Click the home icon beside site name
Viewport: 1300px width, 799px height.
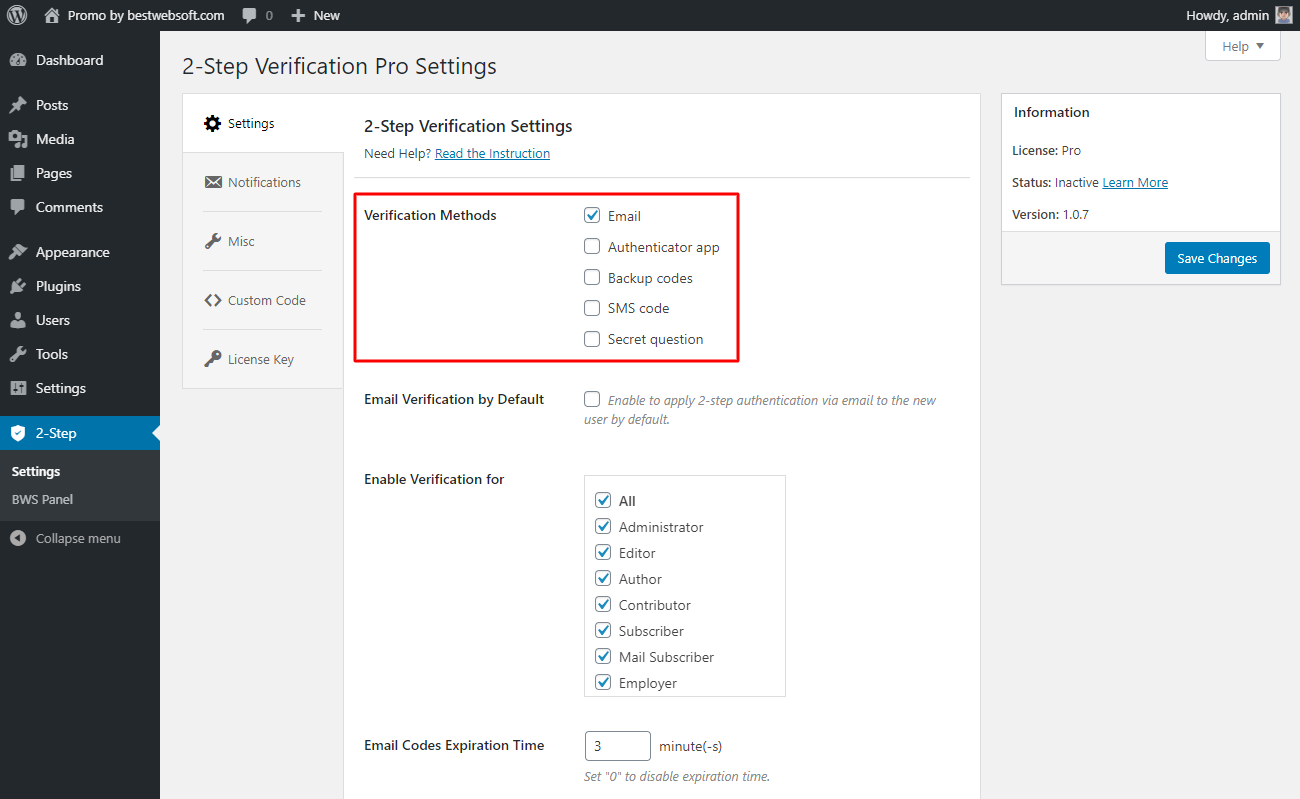tap(52, 15)
